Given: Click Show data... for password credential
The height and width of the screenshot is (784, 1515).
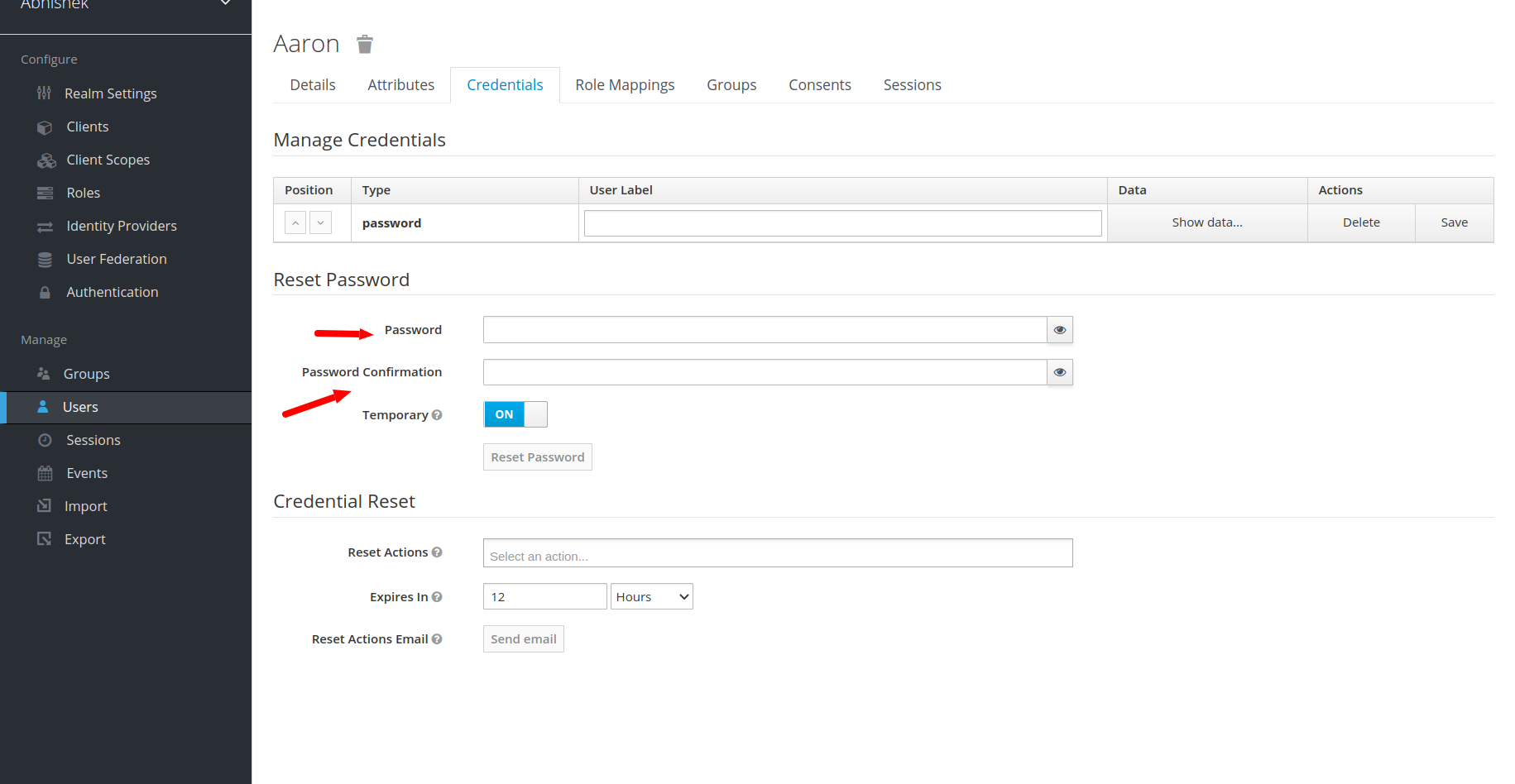Looking at the screenshot, I should pyautogui.click(x=1206, y=222).
